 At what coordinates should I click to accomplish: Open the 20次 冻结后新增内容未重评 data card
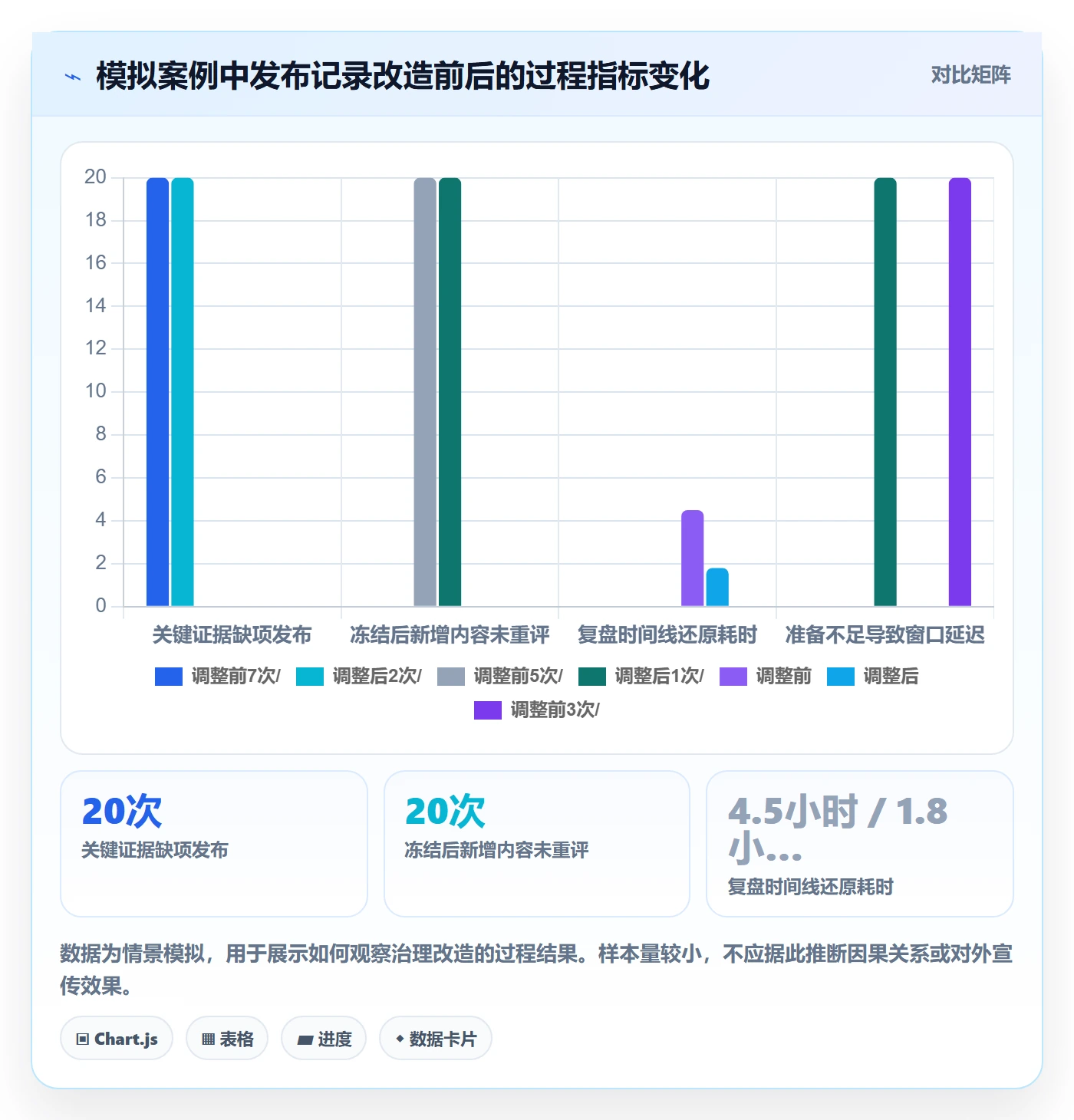click(537, 844)
